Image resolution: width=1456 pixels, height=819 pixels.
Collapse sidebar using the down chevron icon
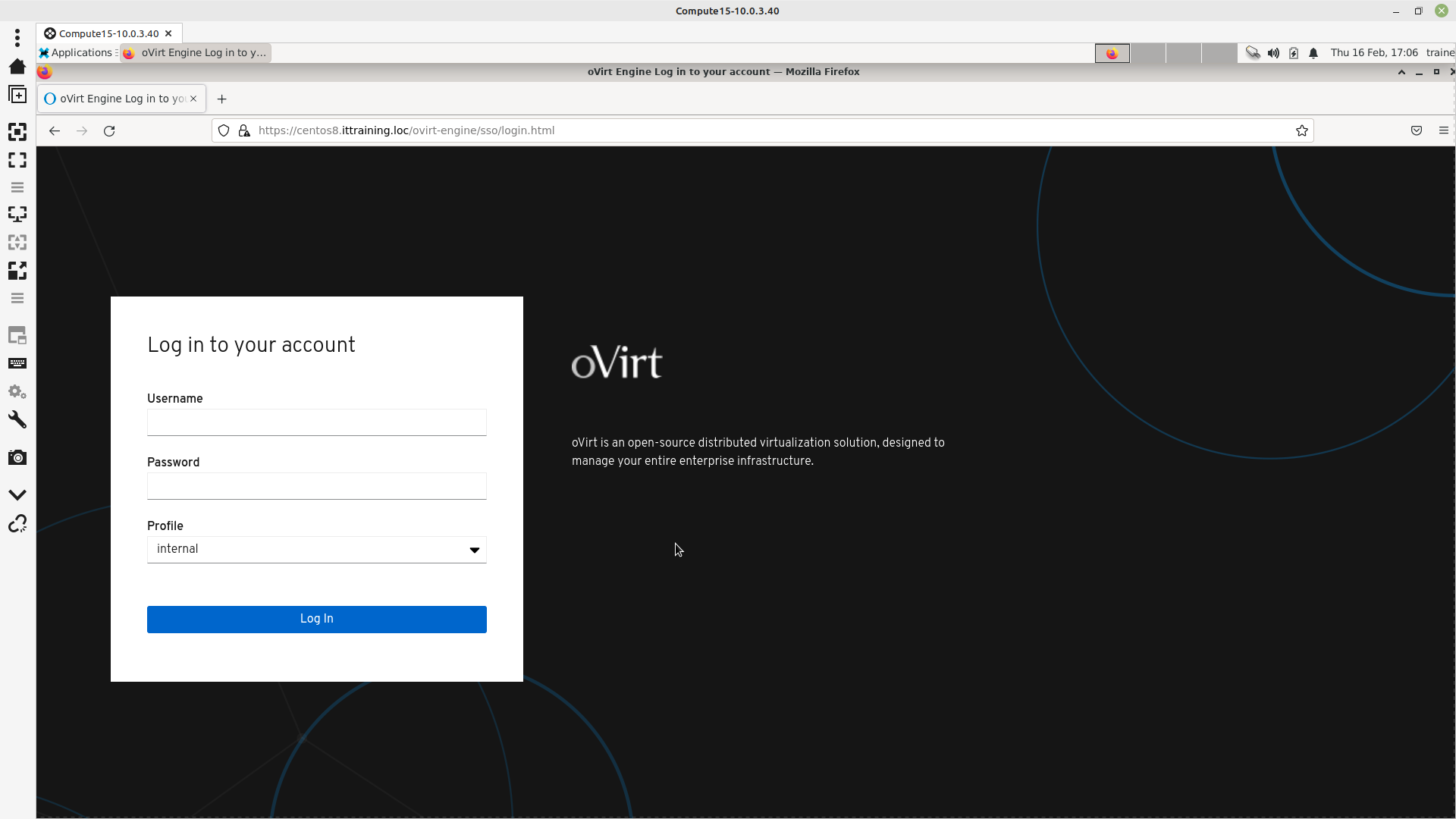[x=17, y=494]
